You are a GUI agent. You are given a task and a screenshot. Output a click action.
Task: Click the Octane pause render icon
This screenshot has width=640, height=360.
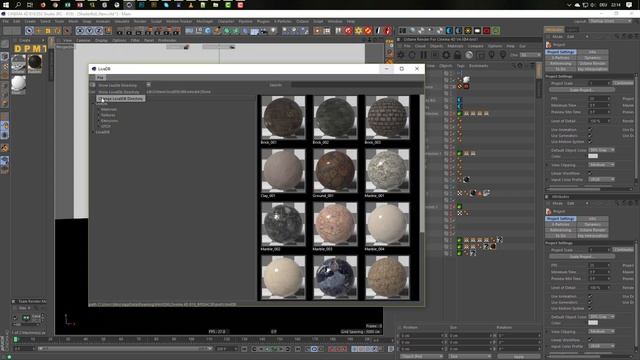point(423,55)
